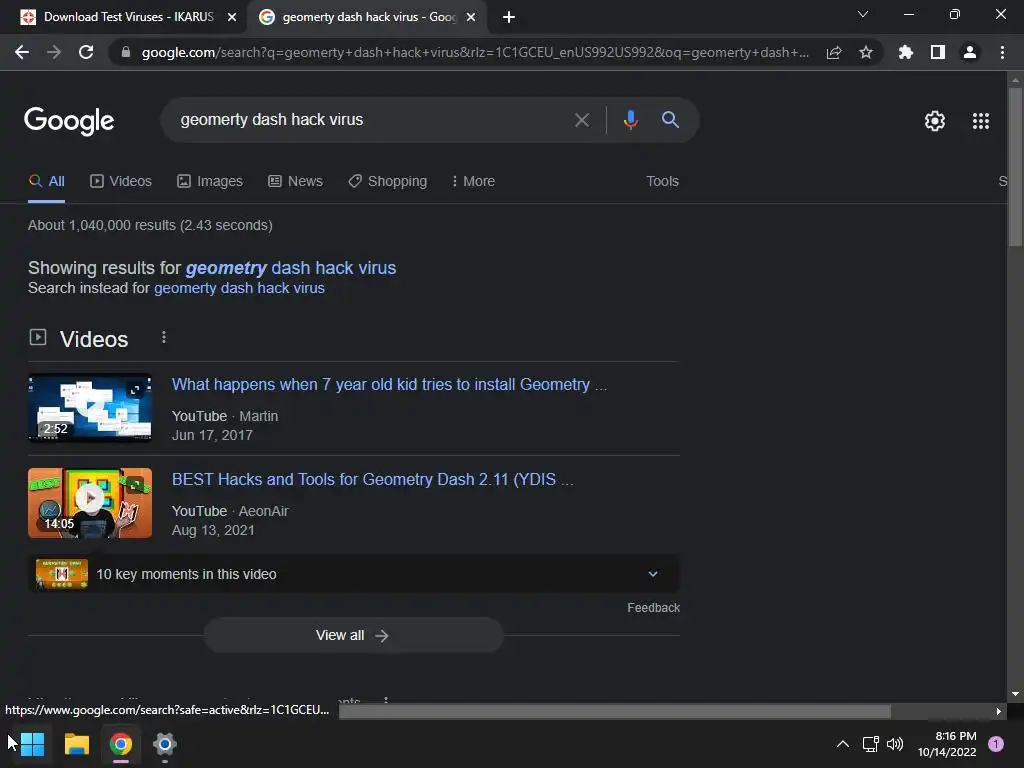Open clock showing 8:16 PM
Viewport: 1024px width, 768px height.
947,744
